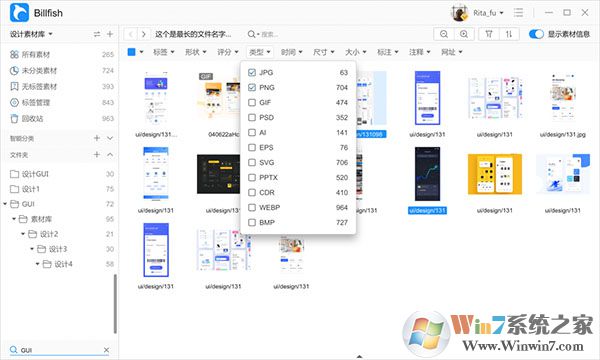Add a new library with plus icon
Screen dimensions: 600x360
click(x=110, y=34)
